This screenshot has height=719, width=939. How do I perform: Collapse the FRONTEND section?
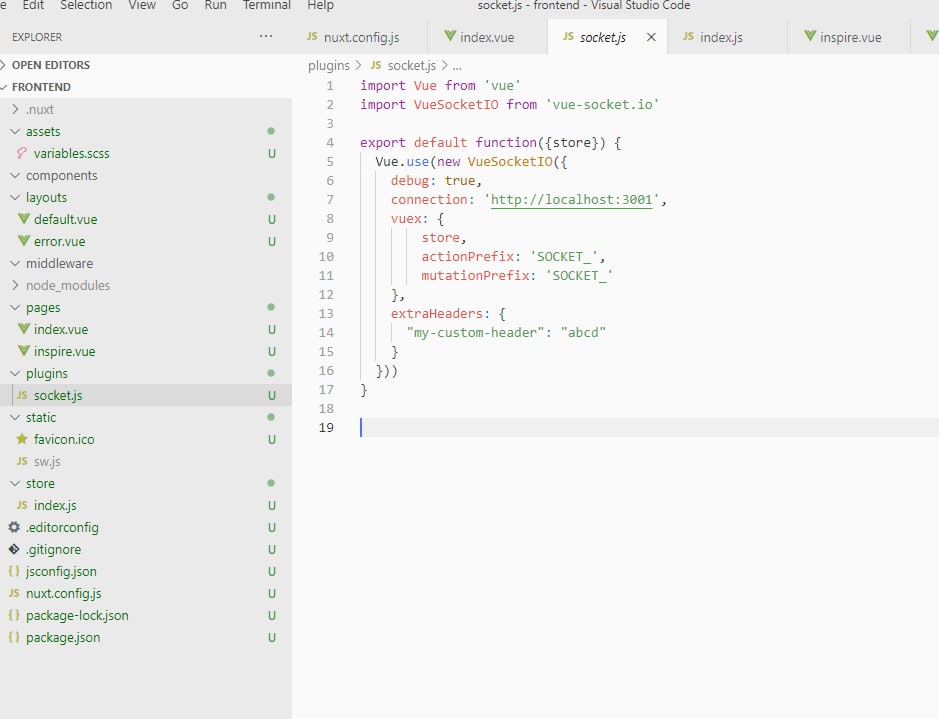coord(4,87)
